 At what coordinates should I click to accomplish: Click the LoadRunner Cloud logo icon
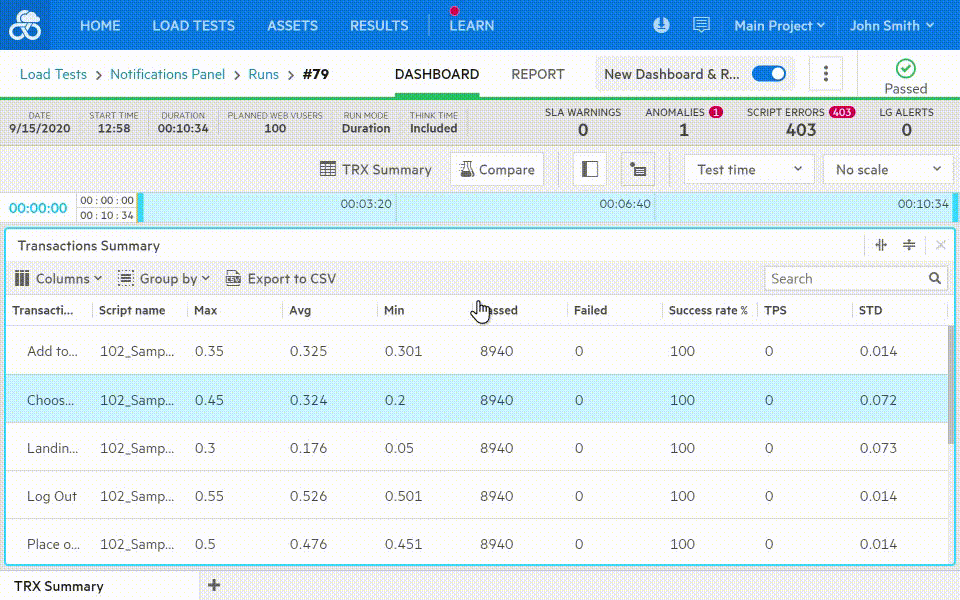point(25,26)
